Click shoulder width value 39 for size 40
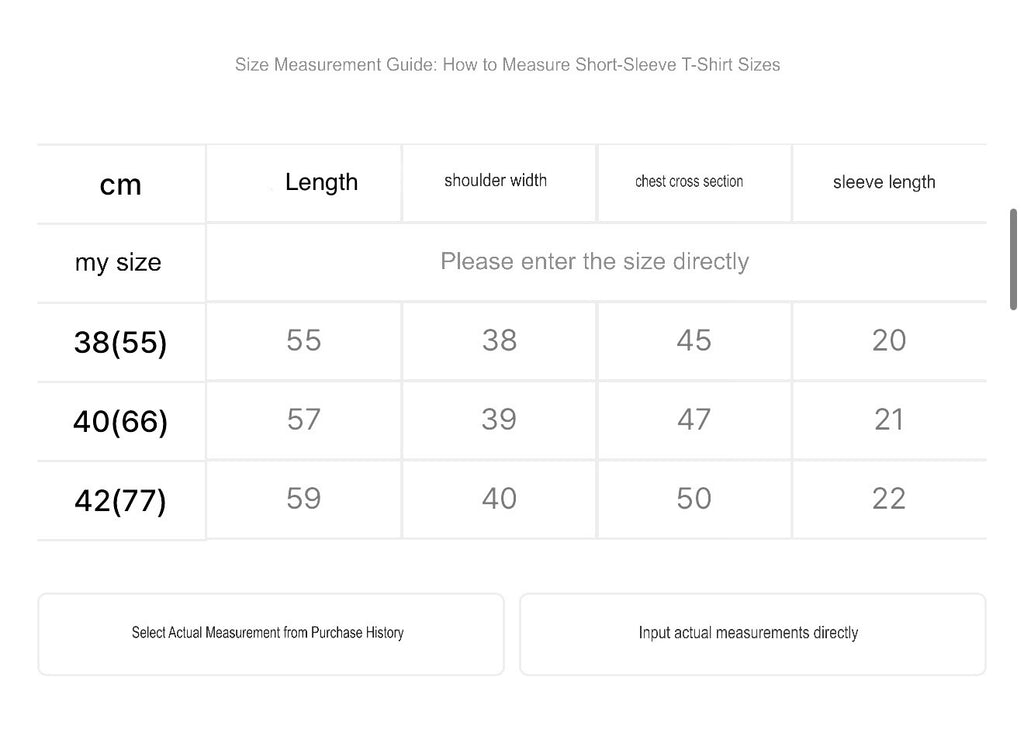 [x=499, y=420]
